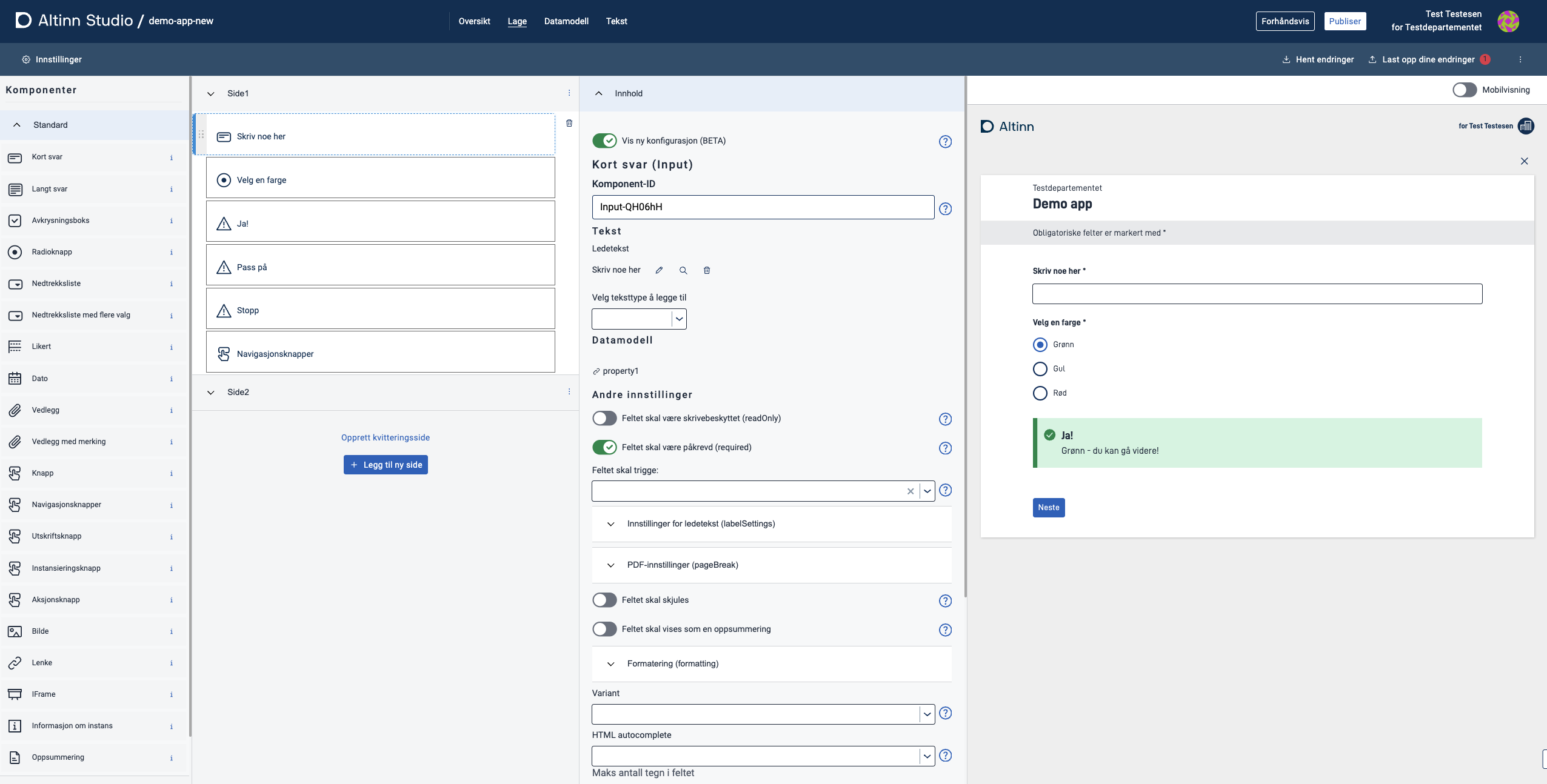Toggle Vis ny konfigurasjon (BETA) switch
Viewport: 1547px width, 784px height.
[x=604, y=141]
